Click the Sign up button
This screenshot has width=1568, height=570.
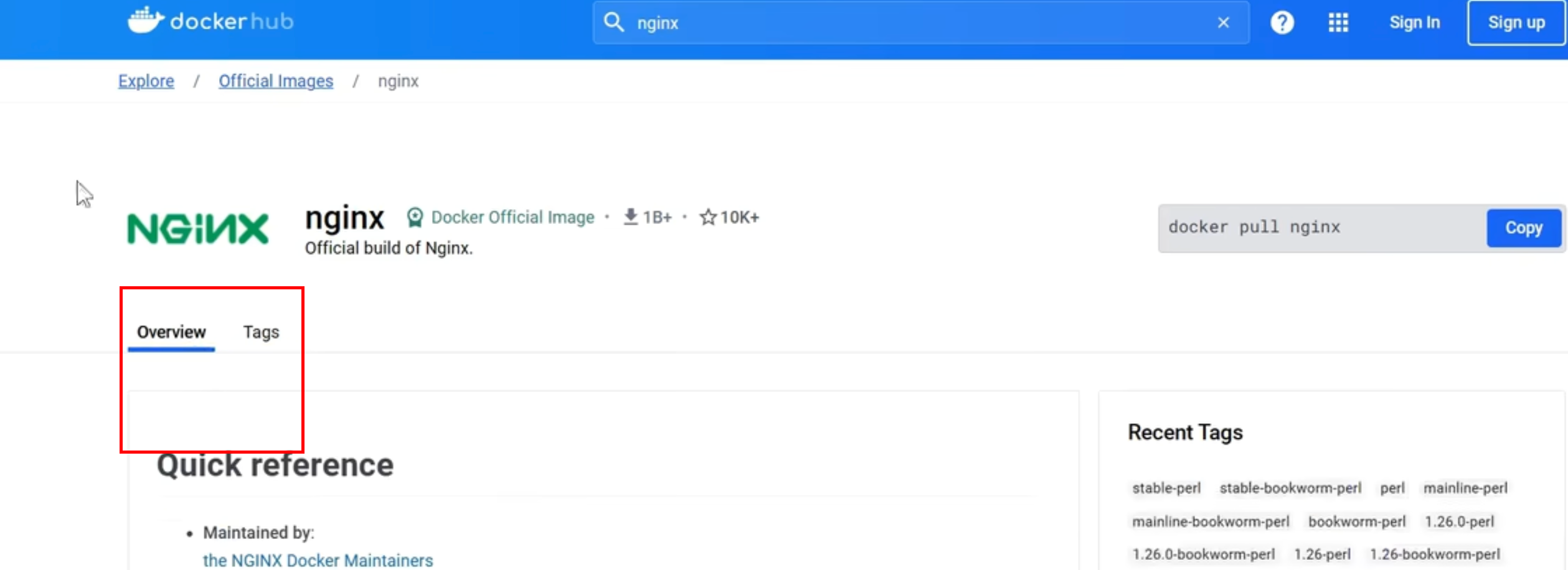click(1516, 23)
